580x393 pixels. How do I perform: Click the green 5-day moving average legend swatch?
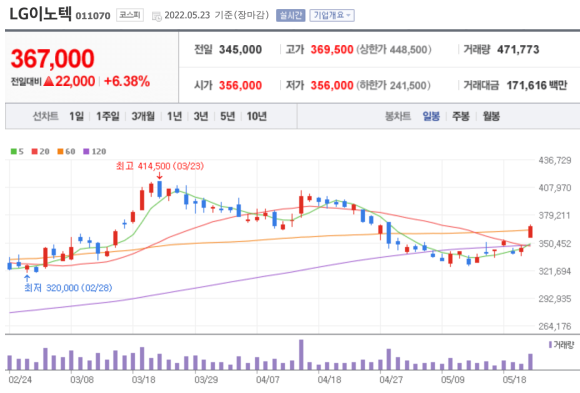click(x=14, y=151)
